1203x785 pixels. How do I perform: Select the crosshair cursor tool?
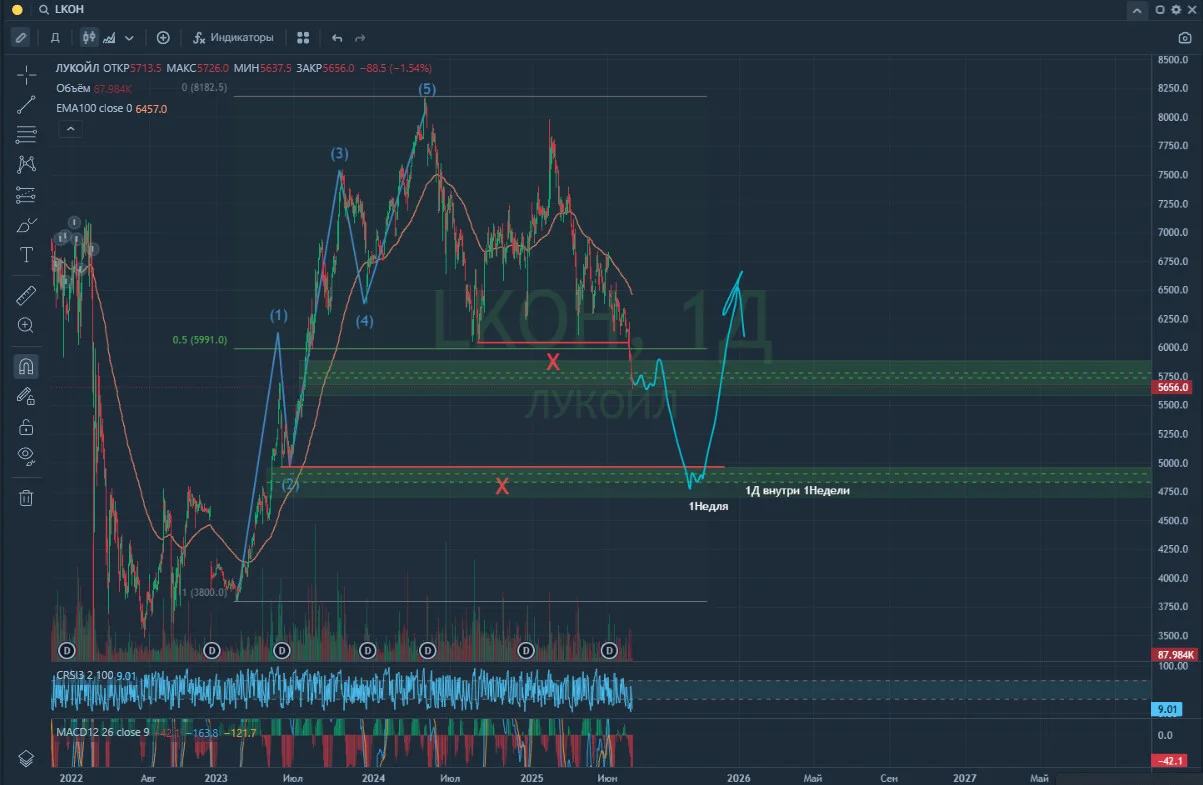(x=26, y=74)
